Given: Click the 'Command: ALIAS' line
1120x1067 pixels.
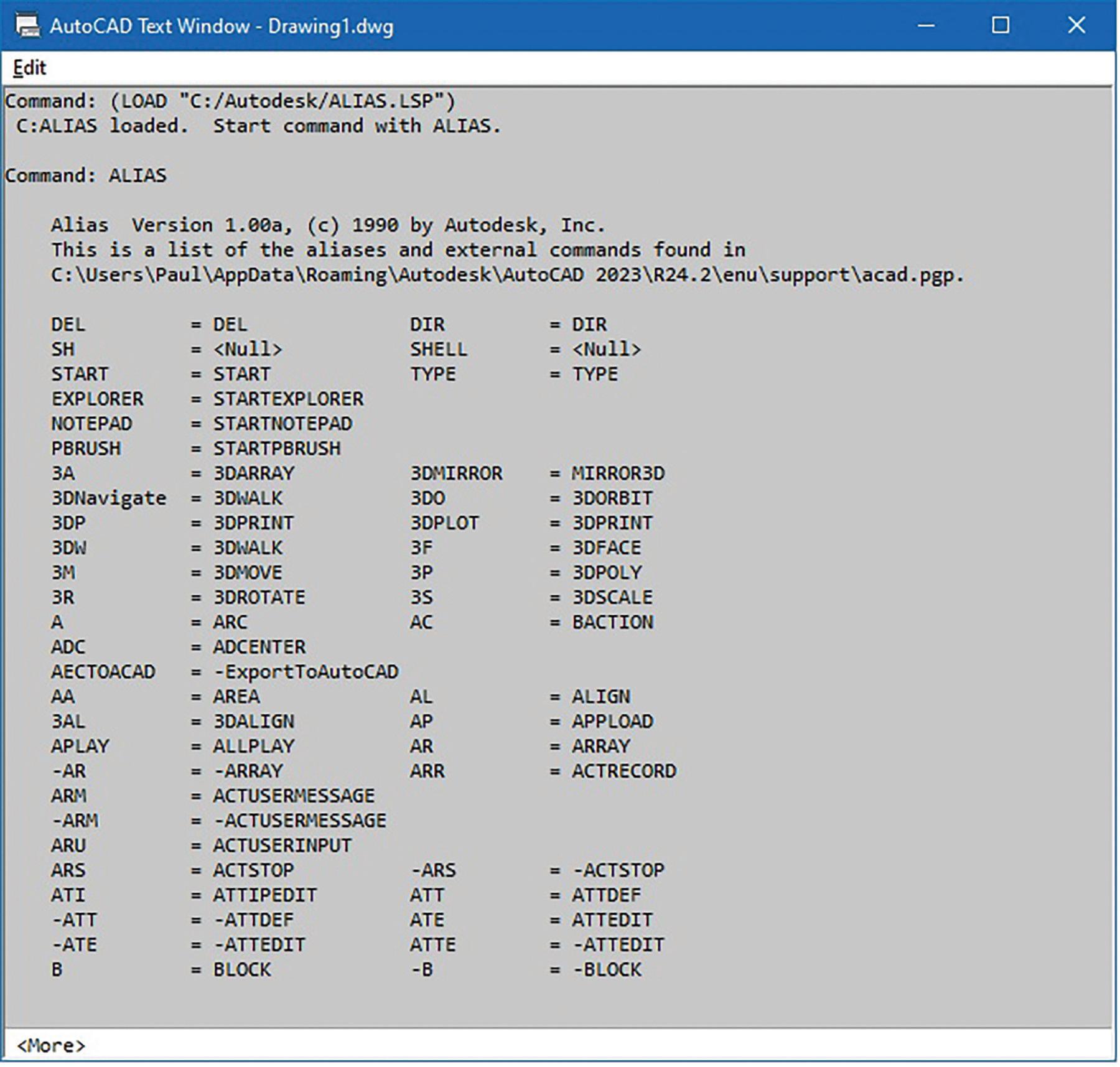Looking at the screenshot, I should click(x=86, y=175).
